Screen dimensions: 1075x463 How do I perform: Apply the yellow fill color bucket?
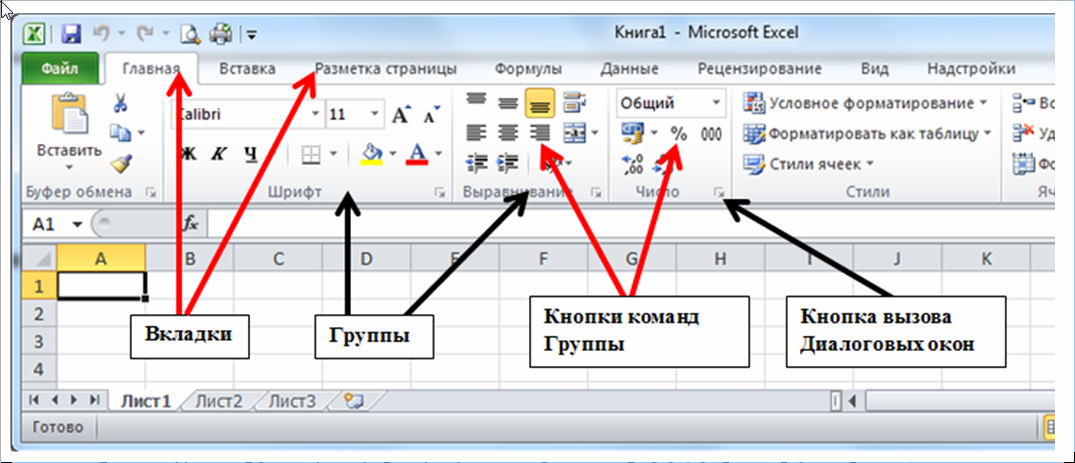[x=371, y=154]
